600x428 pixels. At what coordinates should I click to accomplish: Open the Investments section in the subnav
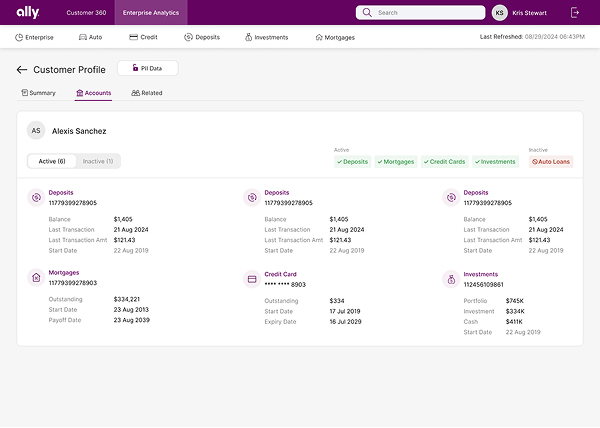point(266,37)
